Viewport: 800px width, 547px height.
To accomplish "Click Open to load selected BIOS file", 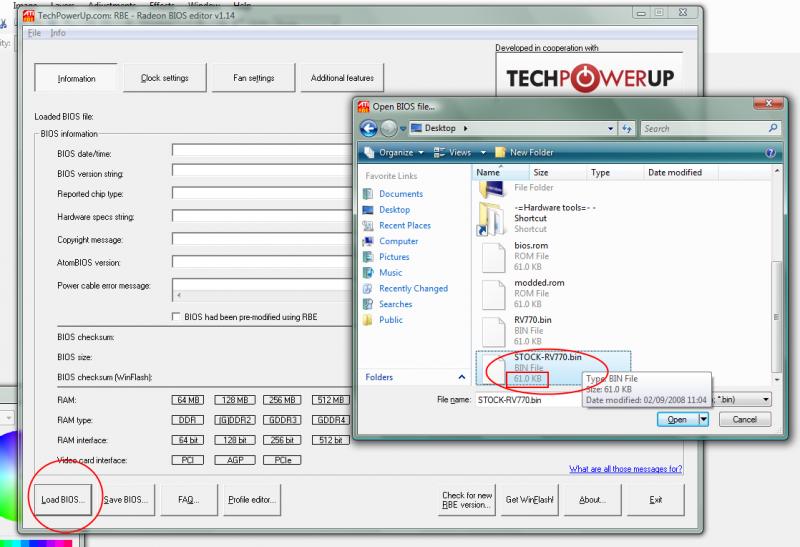I will click(678, 419).
